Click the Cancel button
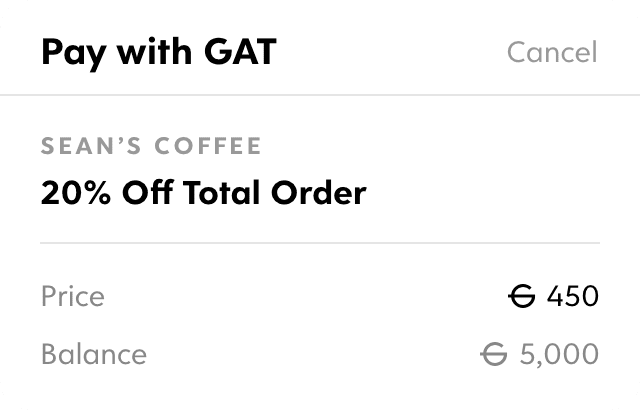Viewport: 640px width, 410px height. [552, 52]
